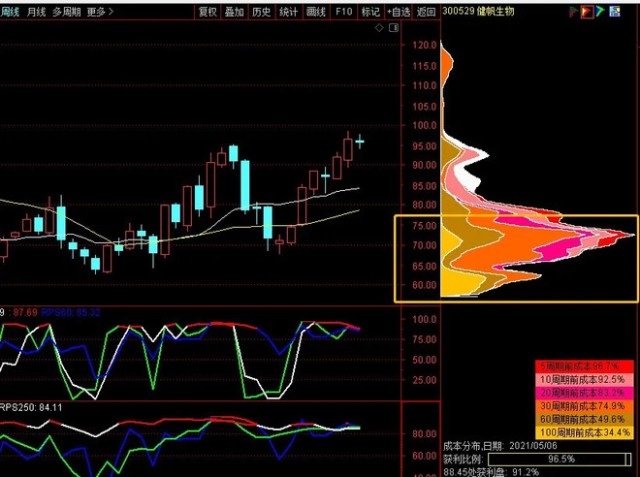This screenshot has height=477, width=640.
Task: Select the 5周期前成本 red legend swatch
Action: tap(584, 366)
